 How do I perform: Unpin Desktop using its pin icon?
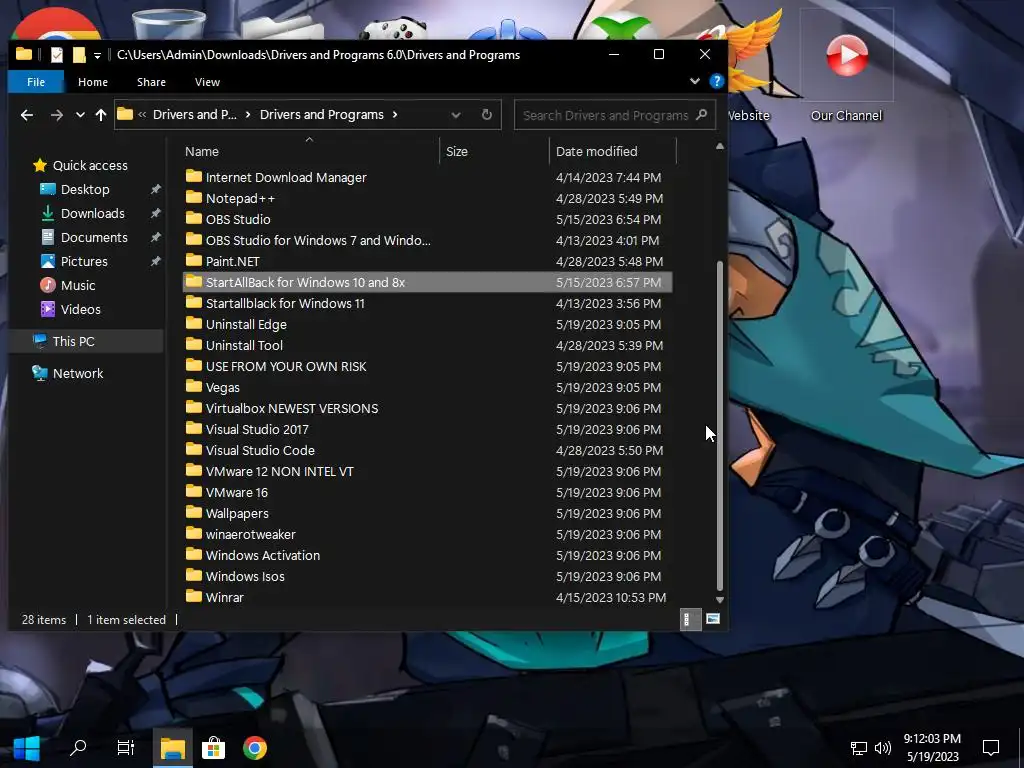pos(155,189)
